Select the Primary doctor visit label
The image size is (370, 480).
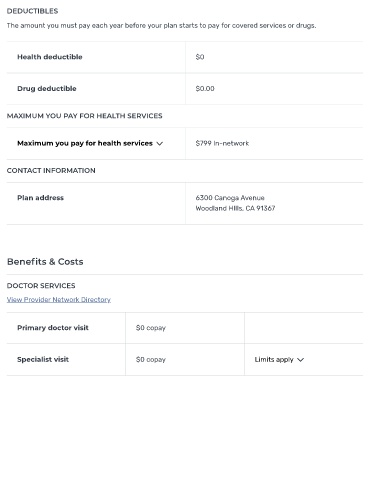53,328
